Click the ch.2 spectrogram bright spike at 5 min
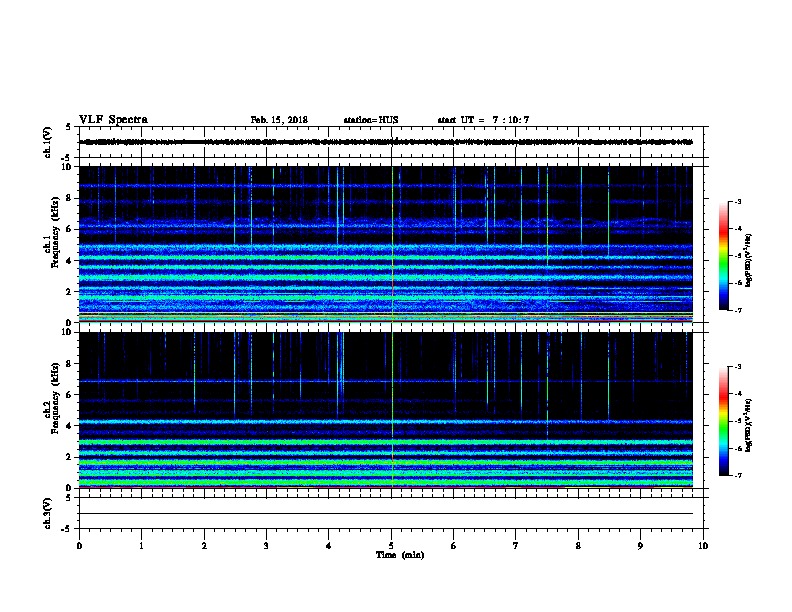The height and width of the screenshot is (612, 792). coord(392,410)
